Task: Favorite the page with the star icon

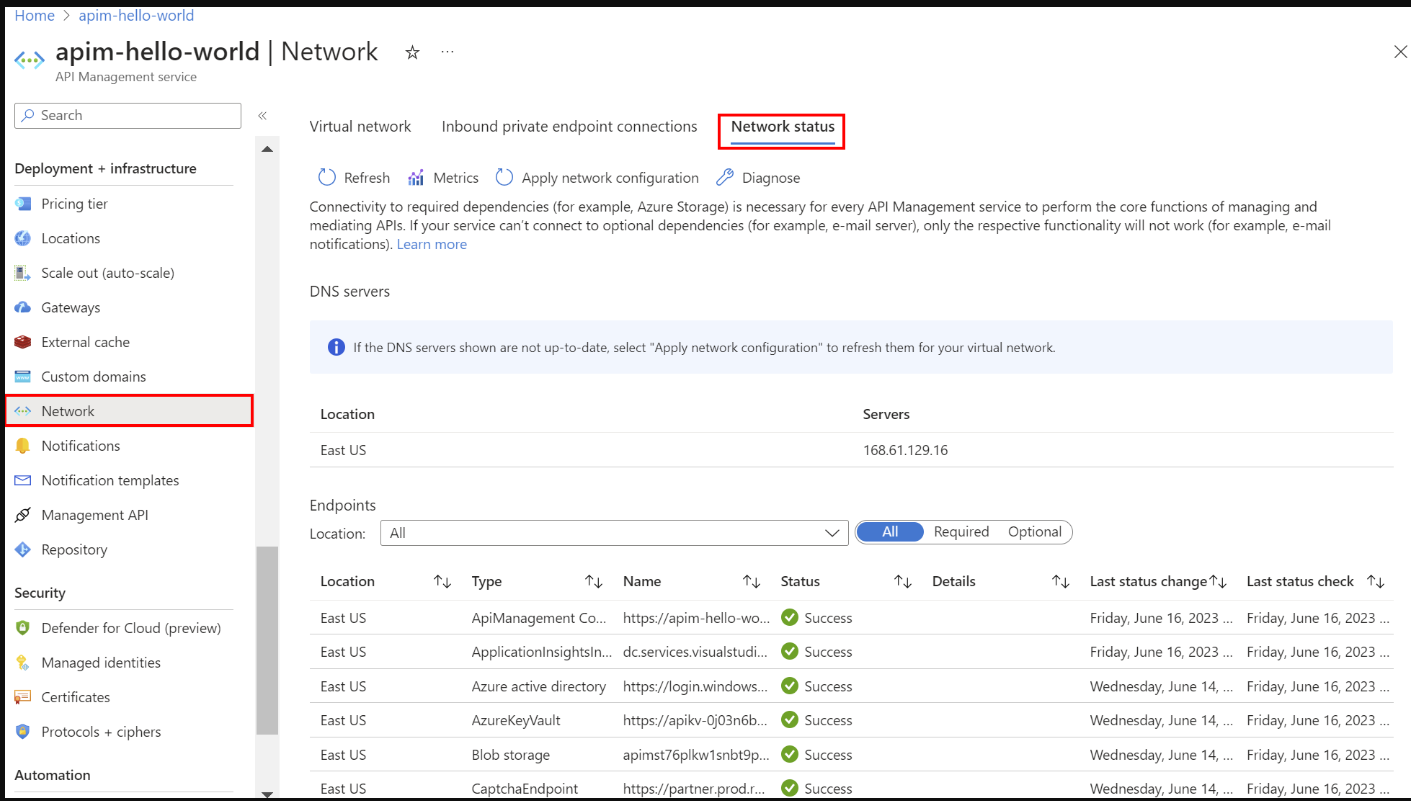Action: point(412,52)
